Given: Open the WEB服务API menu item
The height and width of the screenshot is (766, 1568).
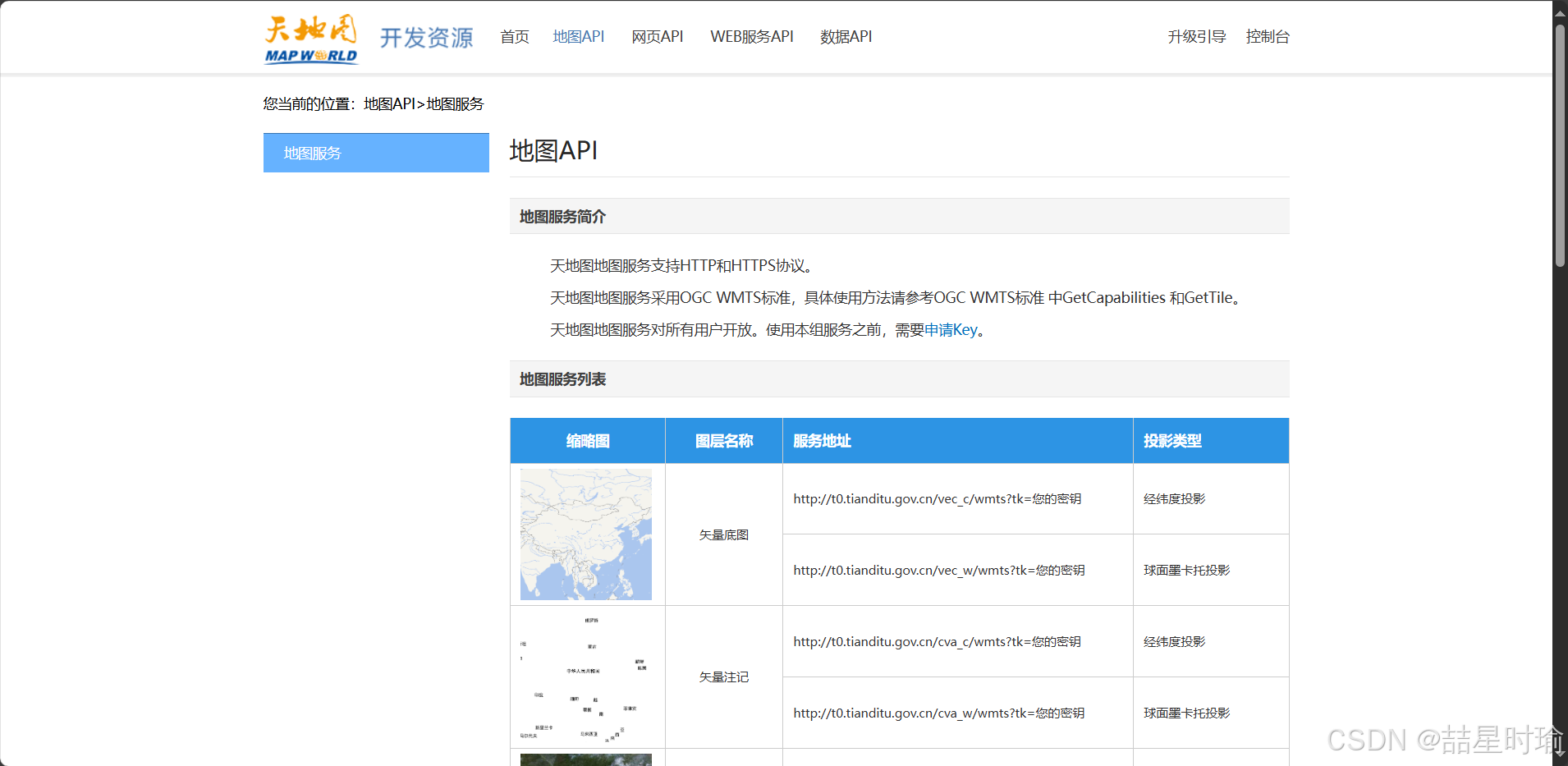Looking at the screenshot, I should click(x=752, y=37).
